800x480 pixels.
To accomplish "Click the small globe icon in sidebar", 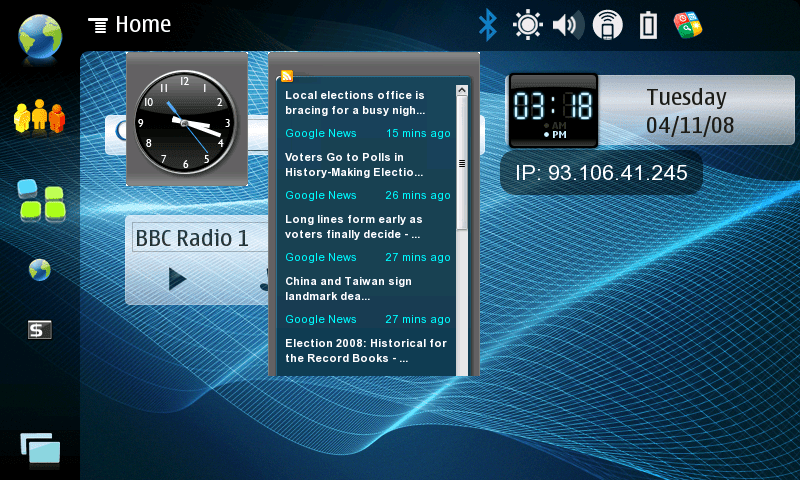I will 40,270.
